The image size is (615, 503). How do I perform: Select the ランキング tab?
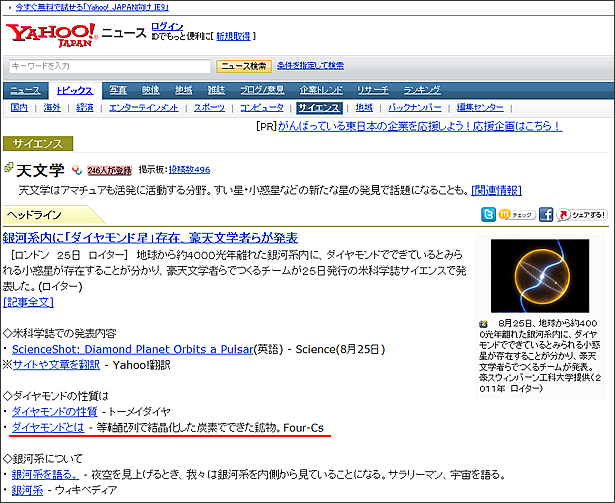(x=422, y=90)
